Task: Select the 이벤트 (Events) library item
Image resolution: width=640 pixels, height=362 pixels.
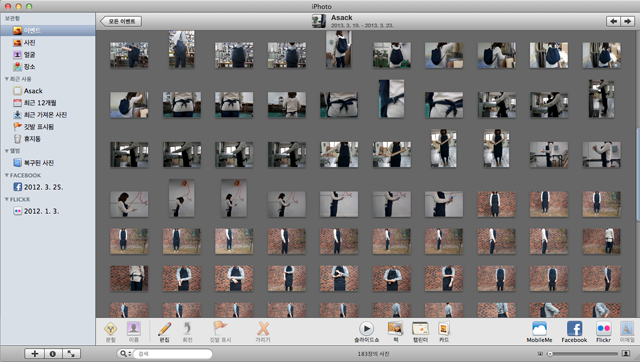Action: point(48,31)
